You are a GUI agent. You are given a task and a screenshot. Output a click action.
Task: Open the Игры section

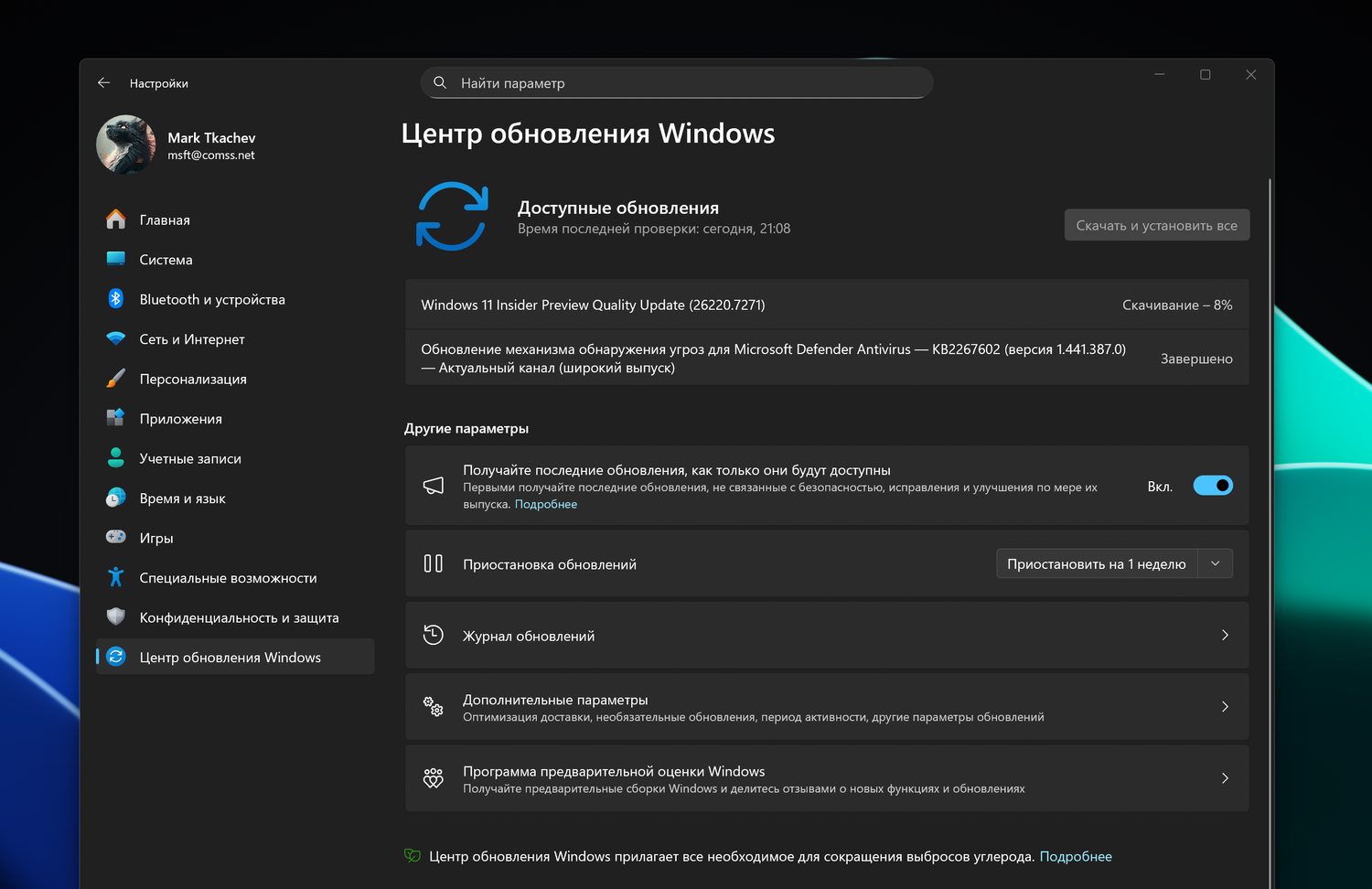[115, 537]
